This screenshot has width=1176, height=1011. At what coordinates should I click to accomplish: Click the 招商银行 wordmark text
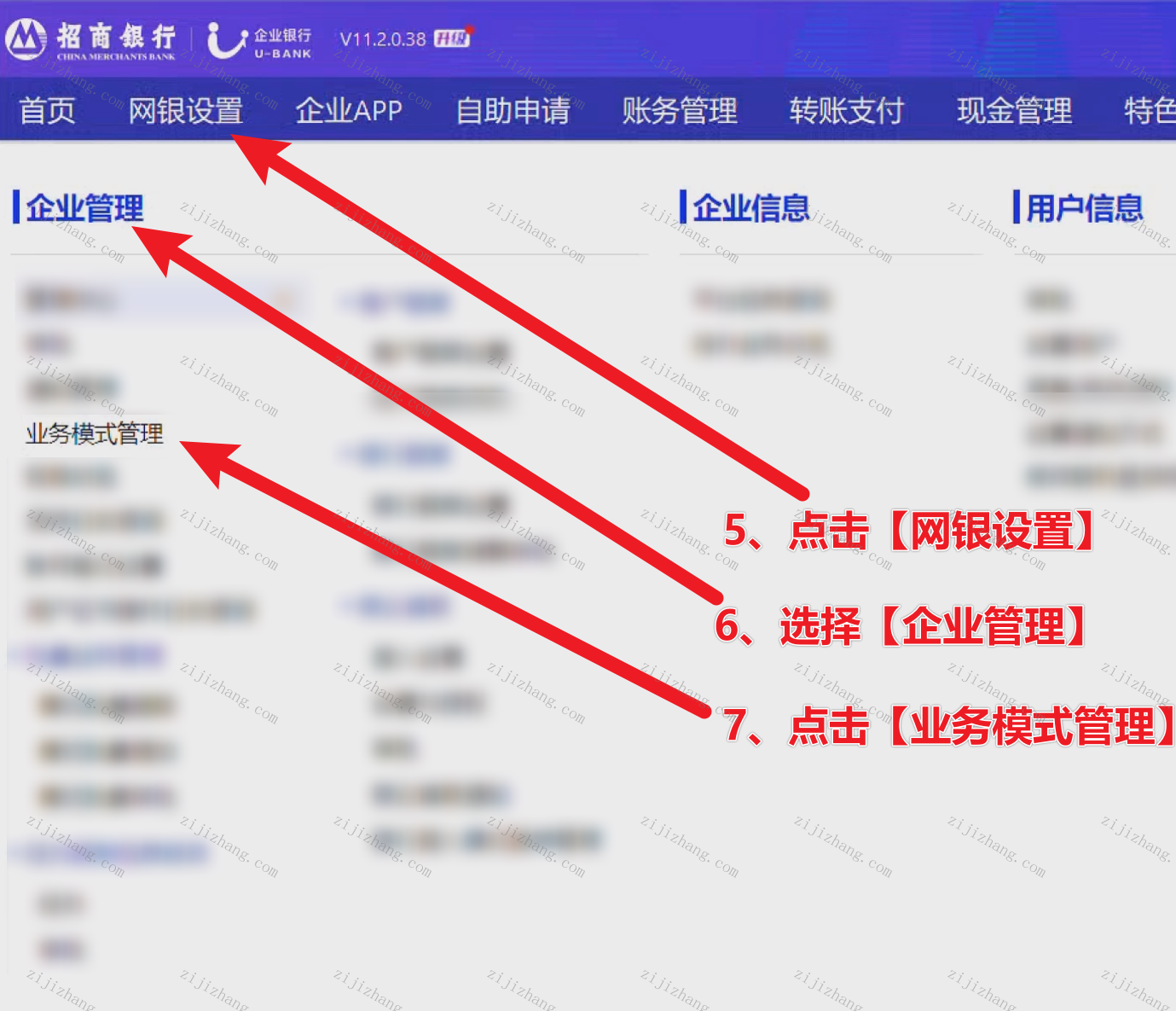click(x=116, y=36)
